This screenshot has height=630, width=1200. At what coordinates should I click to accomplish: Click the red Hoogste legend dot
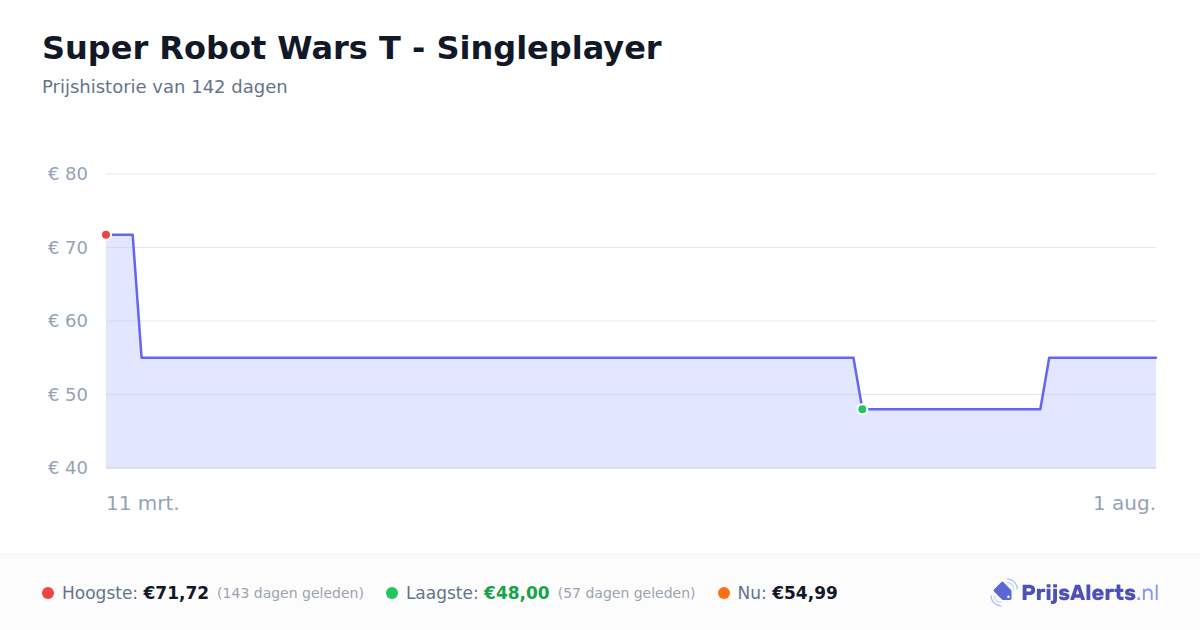click(48, 593)
